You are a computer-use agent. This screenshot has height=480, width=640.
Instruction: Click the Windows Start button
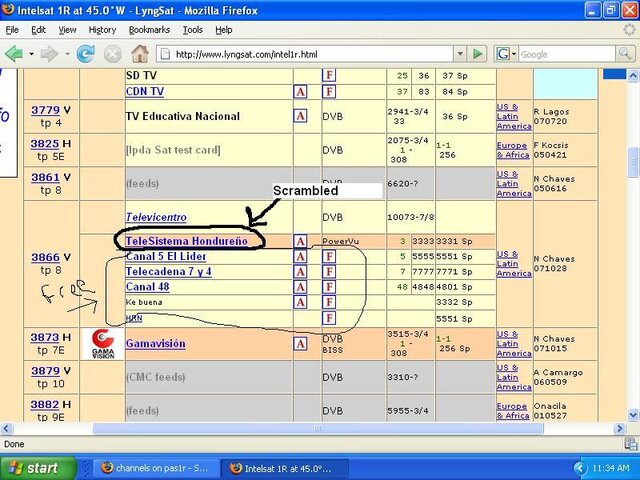[x=38, y=468]
